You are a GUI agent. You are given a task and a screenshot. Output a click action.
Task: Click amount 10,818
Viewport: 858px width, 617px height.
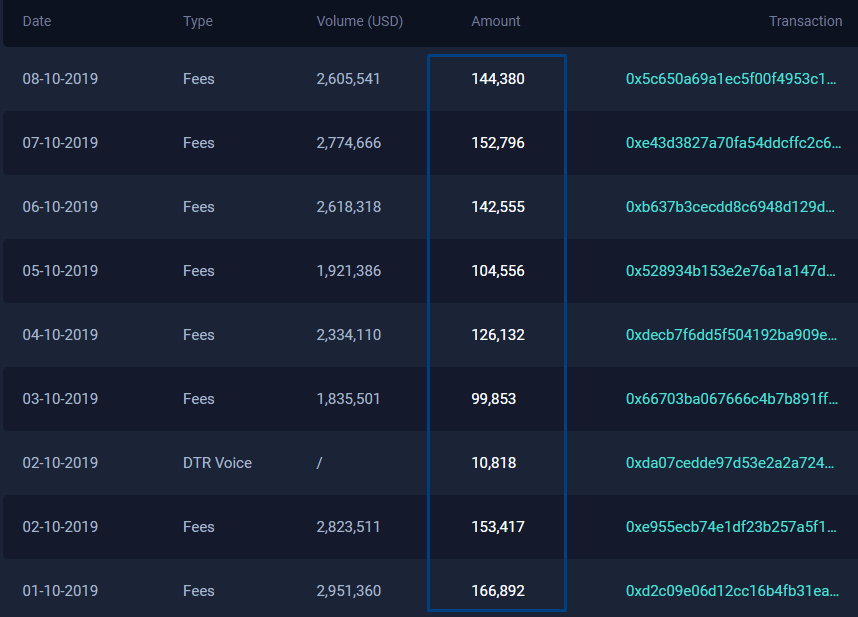494,463
